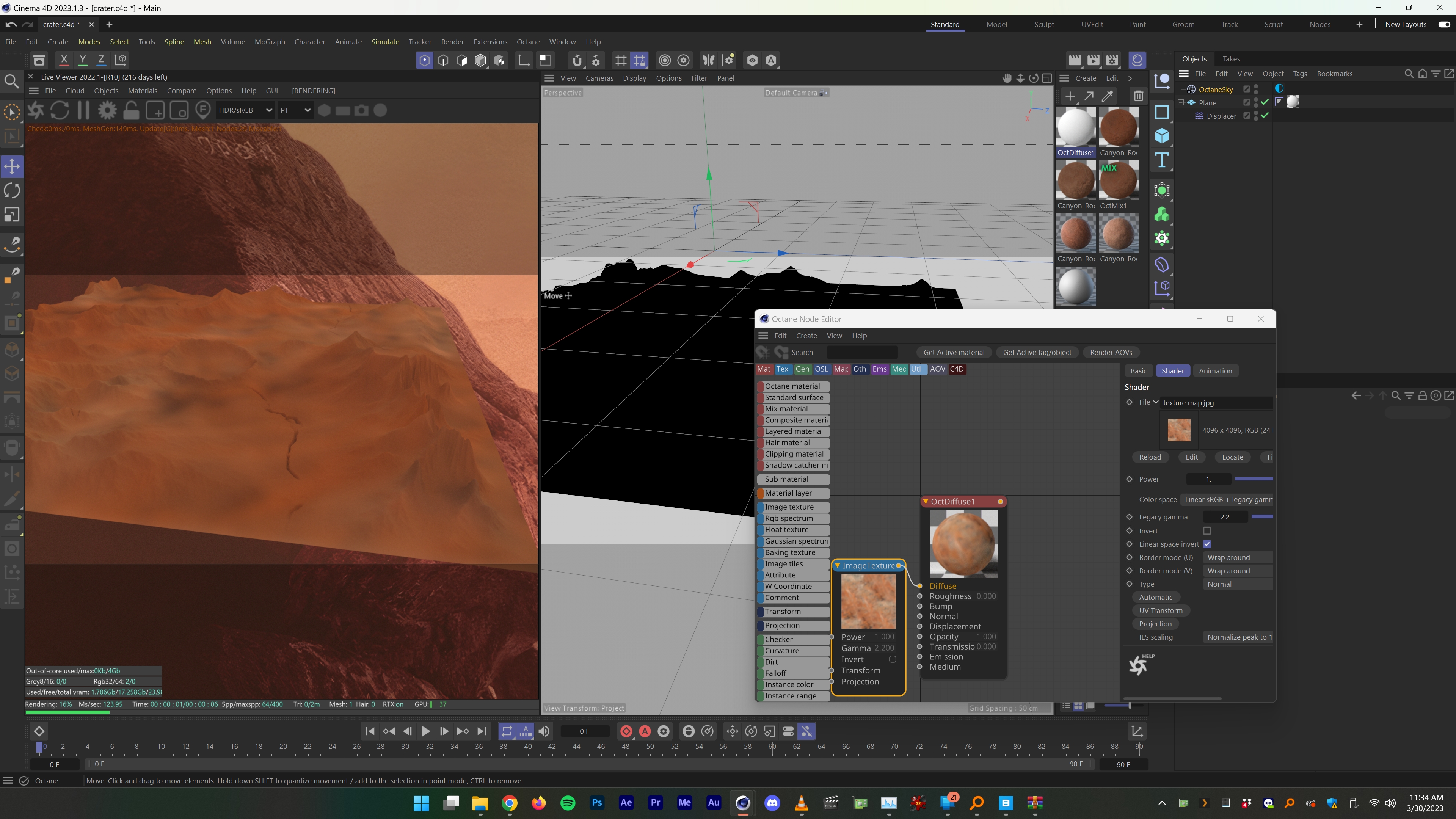The image size is (1456, 819).
Task: Add a Cube primitive from object palette
Action: tap(1161, 136)
